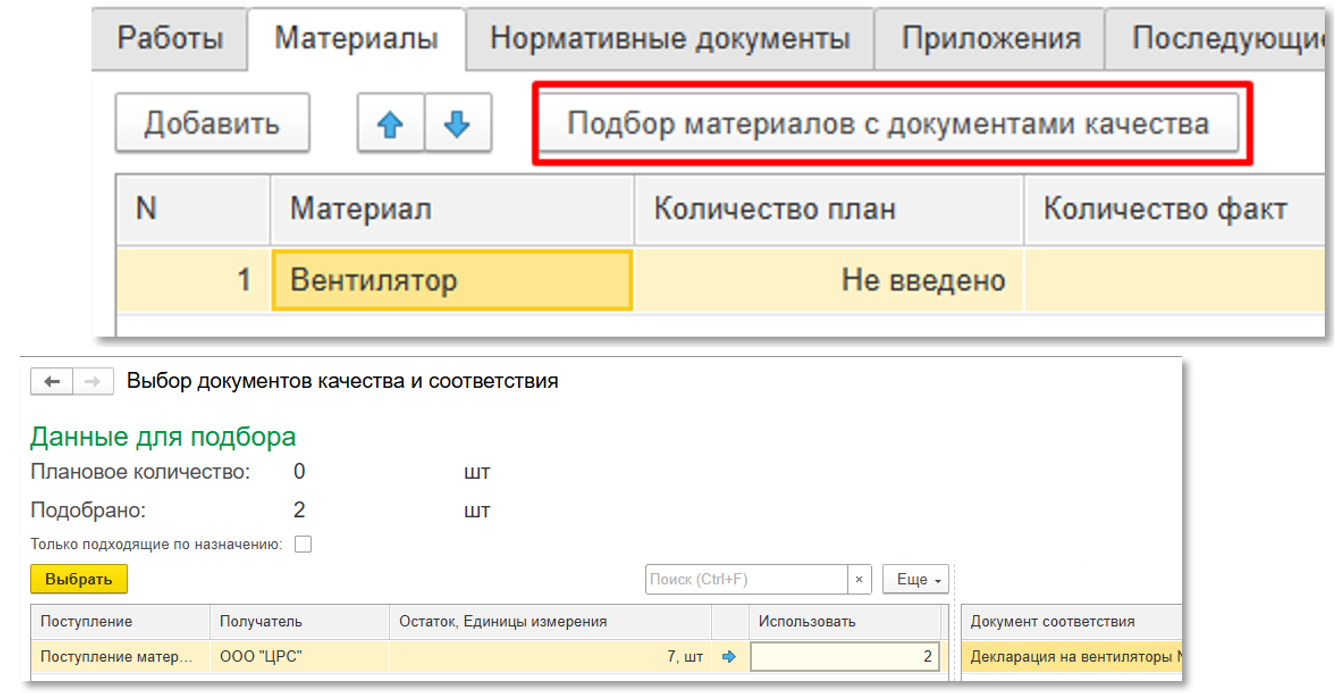Select the Вентилятор material cell
The image size is (1335, 693).
click(x=451, y=280)
